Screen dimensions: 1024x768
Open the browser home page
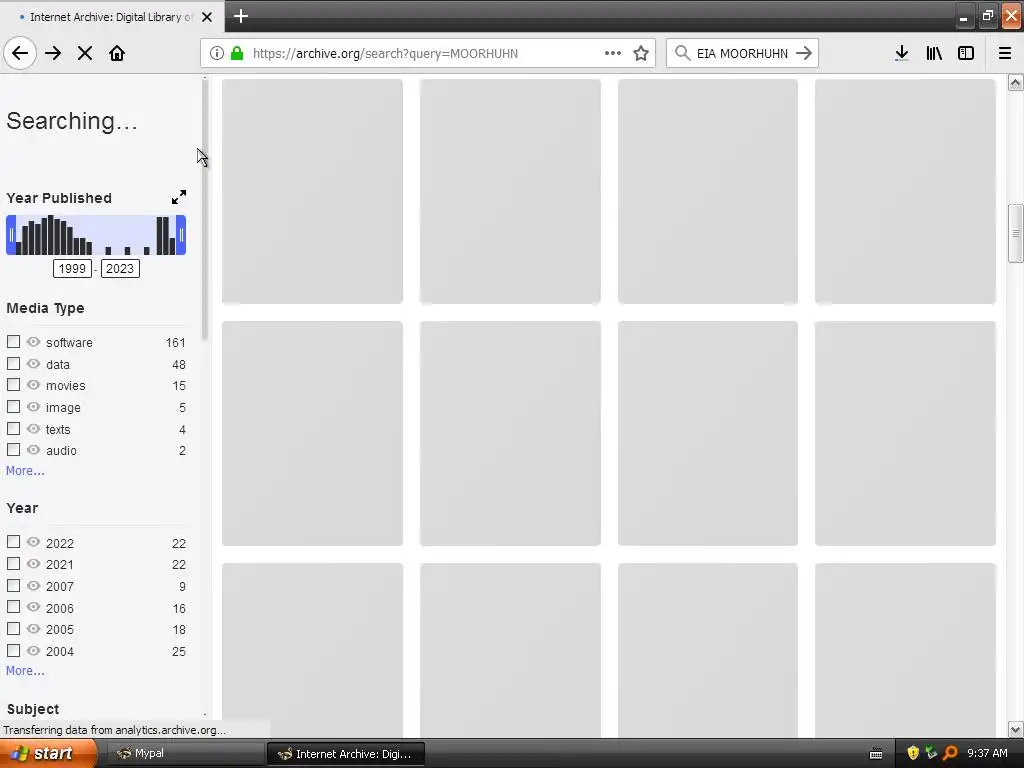(x=117, y=53)
